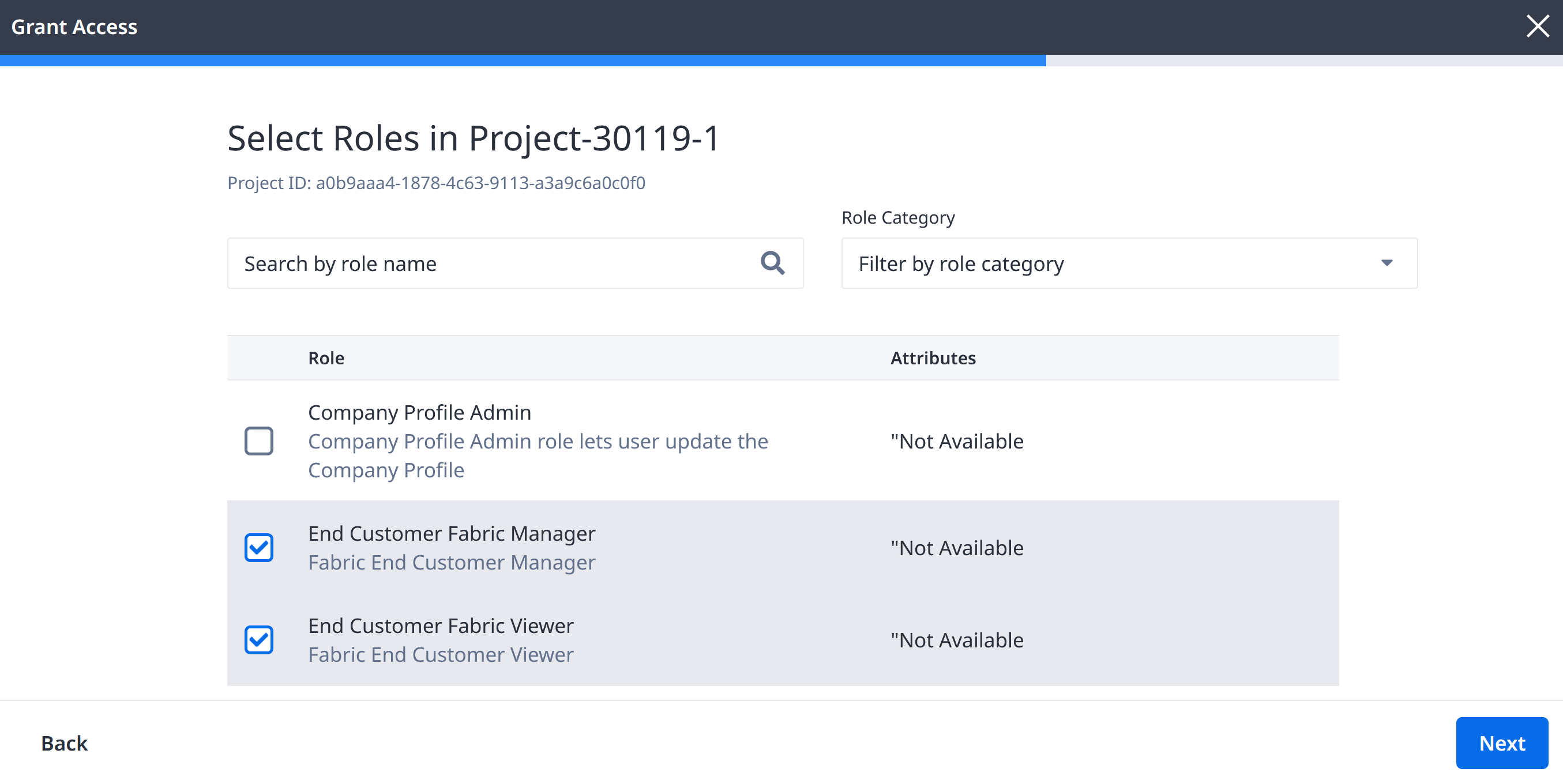1563x784 pixels.
Task: Click the search magnifier icon
Action: coord(772,263)
